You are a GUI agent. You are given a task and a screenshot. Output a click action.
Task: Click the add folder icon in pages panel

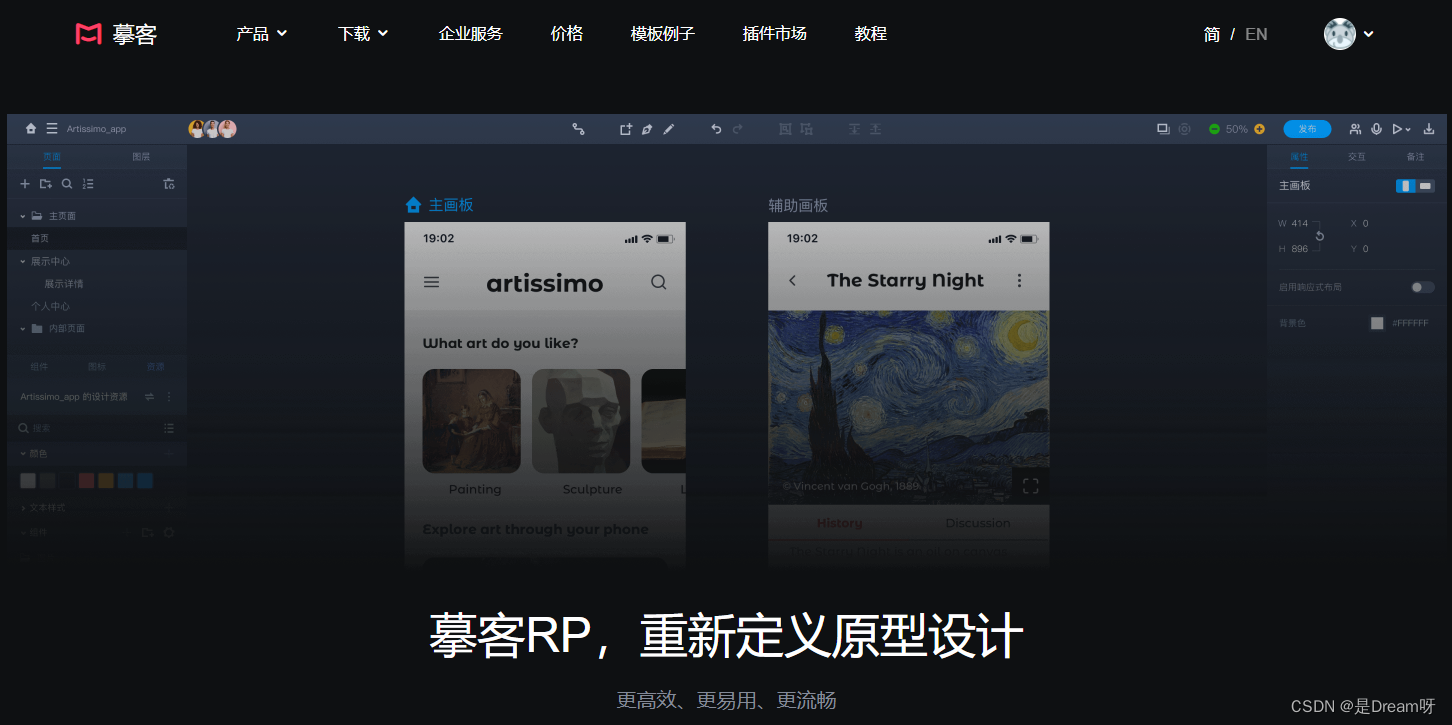(46, 184)
